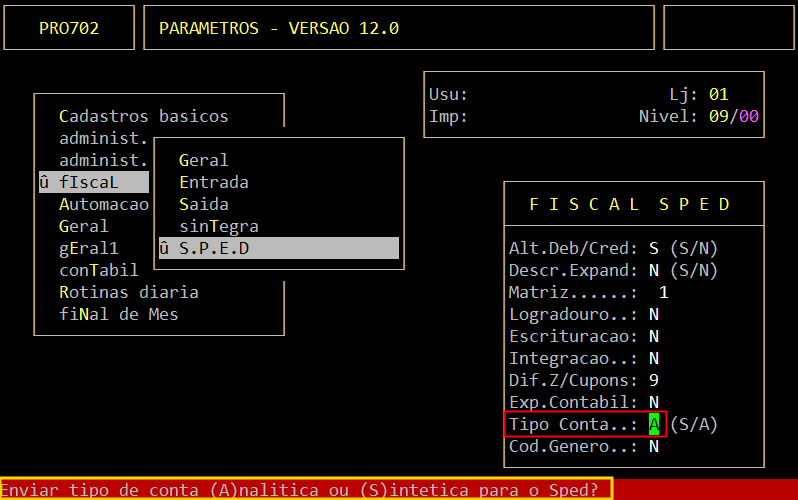This screenshot has width=798, height=500.
Task: Select Automacao in main menu
Action: click(103, 204)
